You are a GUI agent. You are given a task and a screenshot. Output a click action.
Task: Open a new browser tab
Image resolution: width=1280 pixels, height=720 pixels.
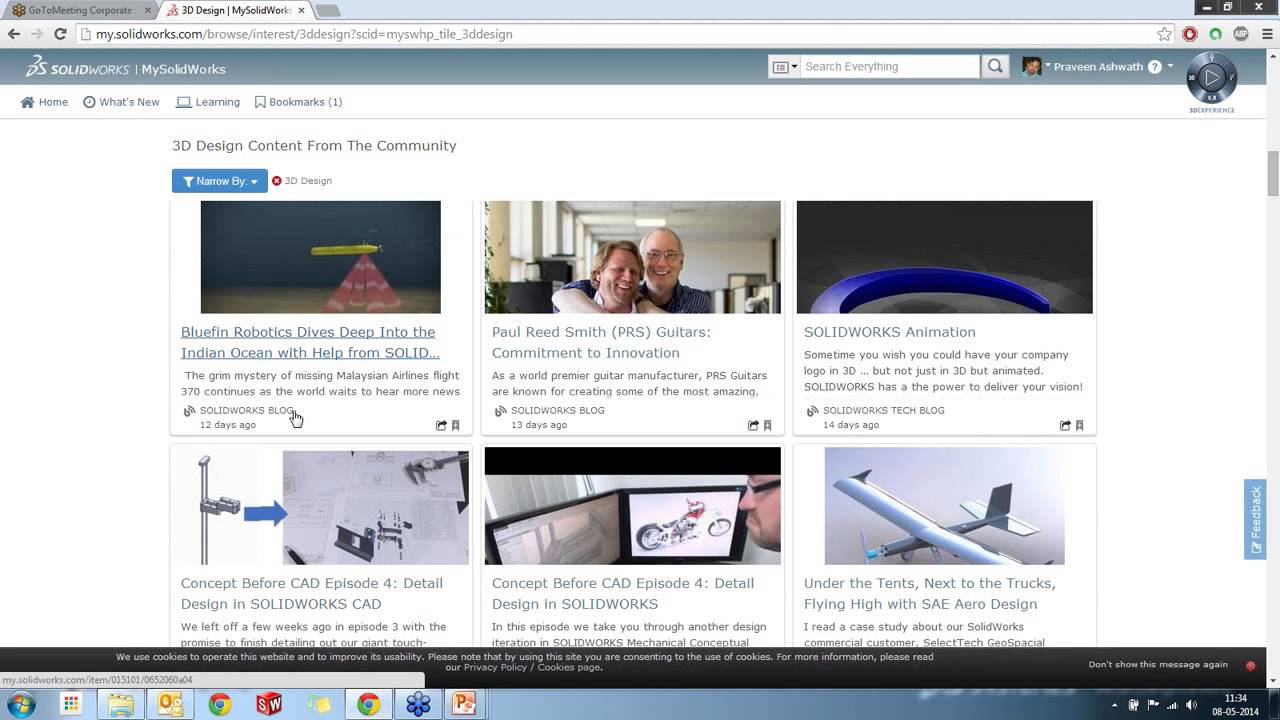click(327, 10)
